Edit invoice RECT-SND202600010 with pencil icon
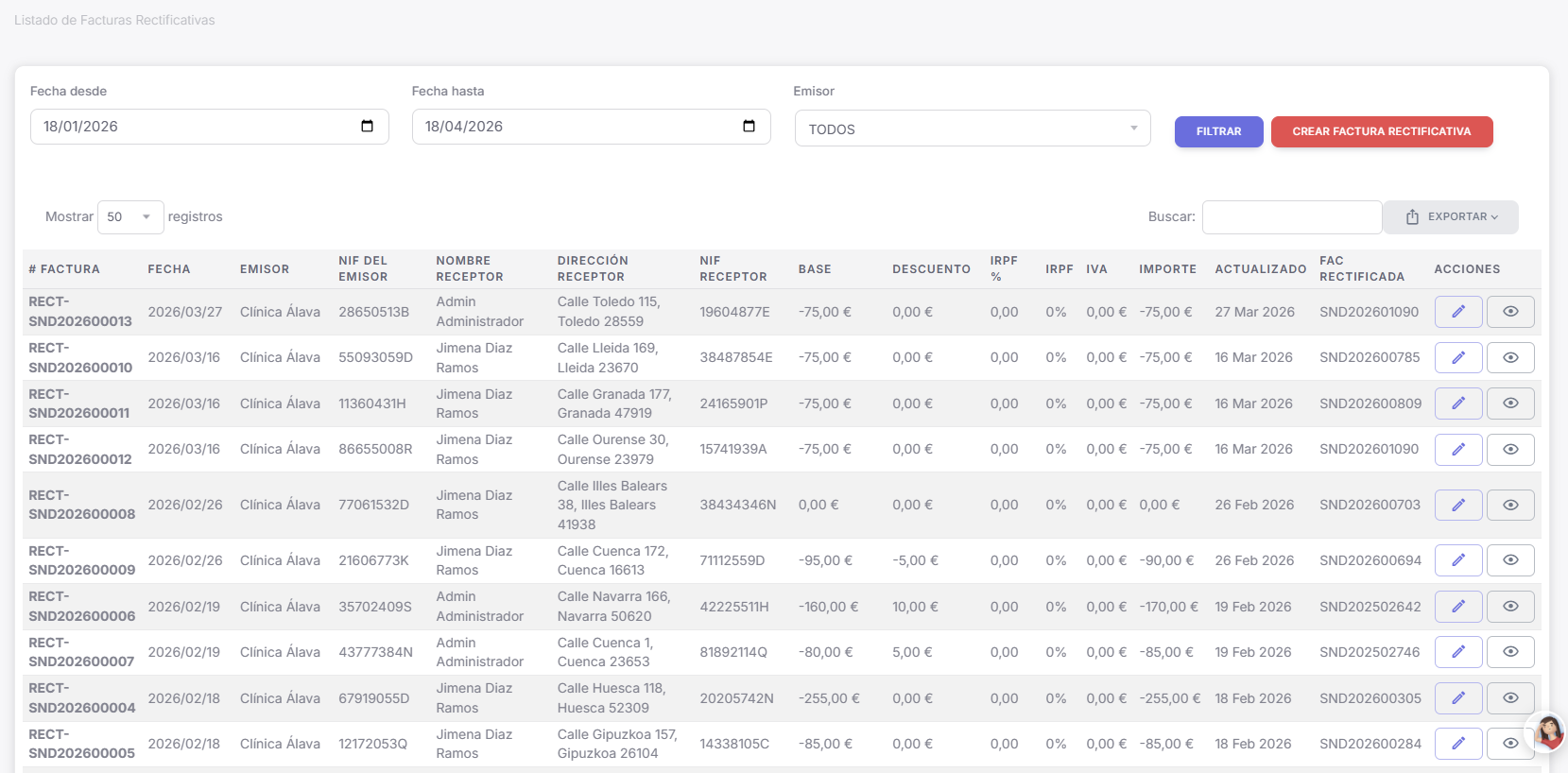This screenshot has width=1568, height=773. (1457, 357)
